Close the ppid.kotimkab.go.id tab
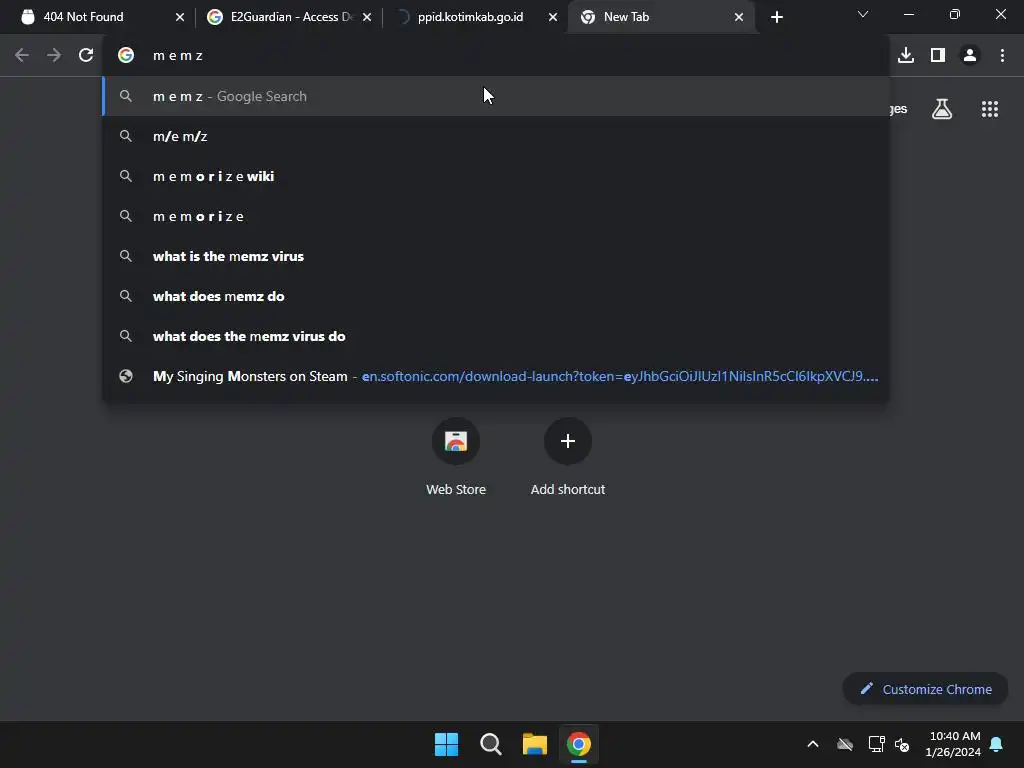 (553, 18)
